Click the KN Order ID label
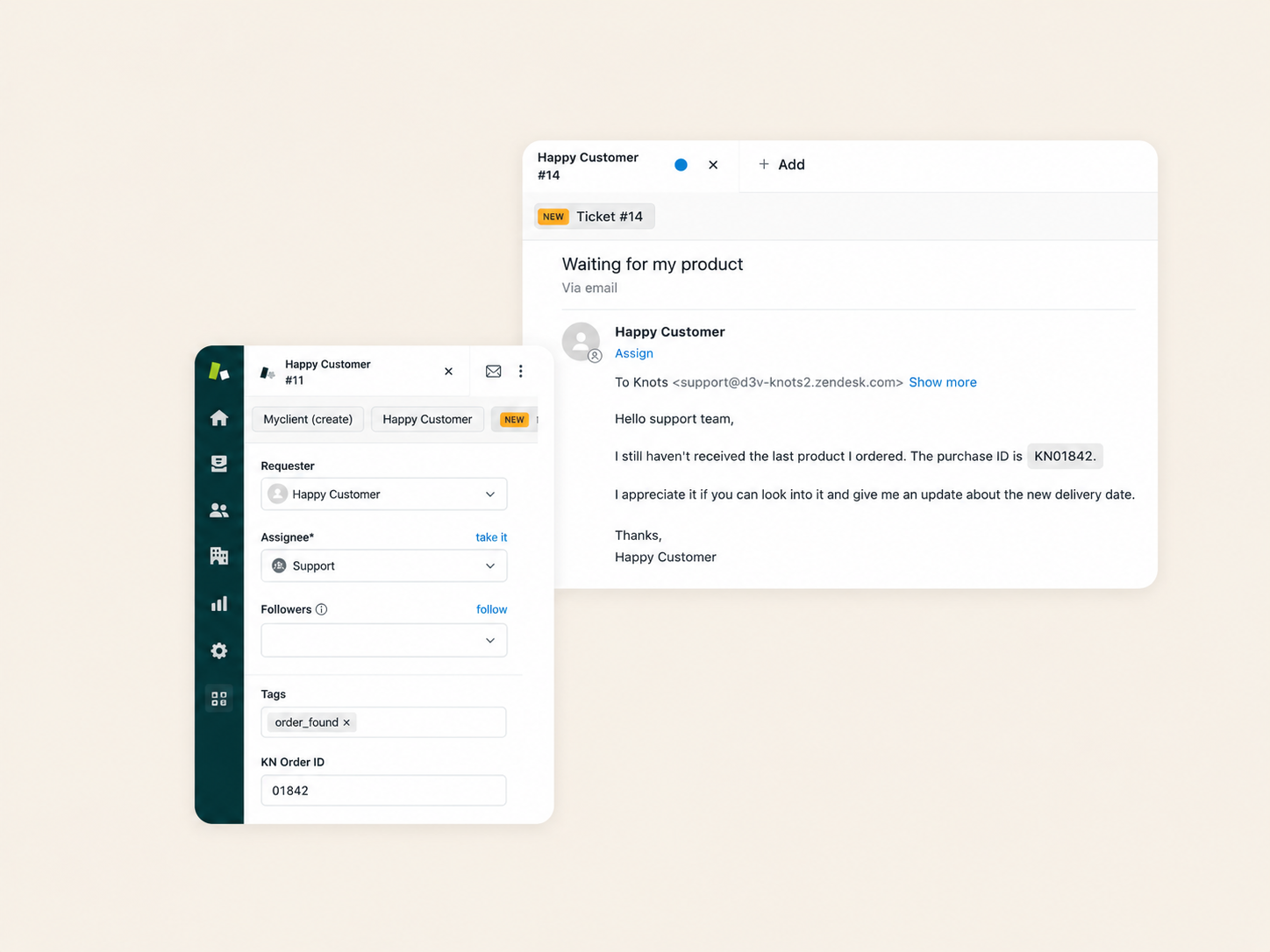Viewport: 1270px width, 952px height. point(293,762)
